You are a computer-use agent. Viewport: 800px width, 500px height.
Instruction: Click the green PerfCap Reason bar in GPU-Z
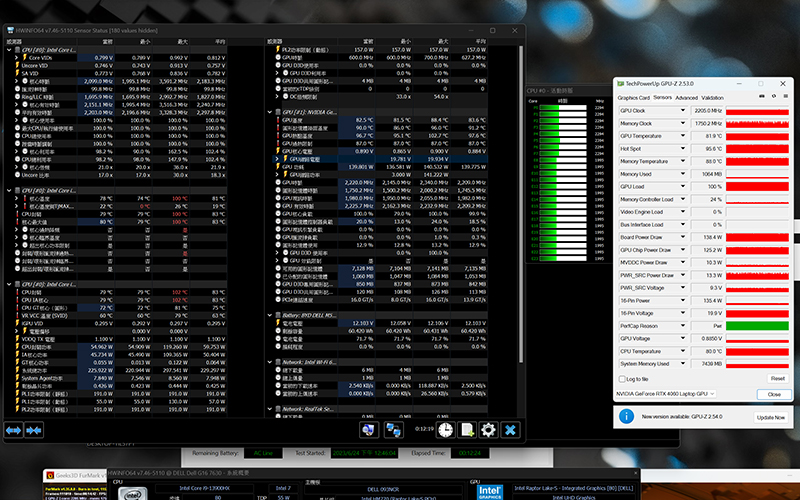[757, 326]
